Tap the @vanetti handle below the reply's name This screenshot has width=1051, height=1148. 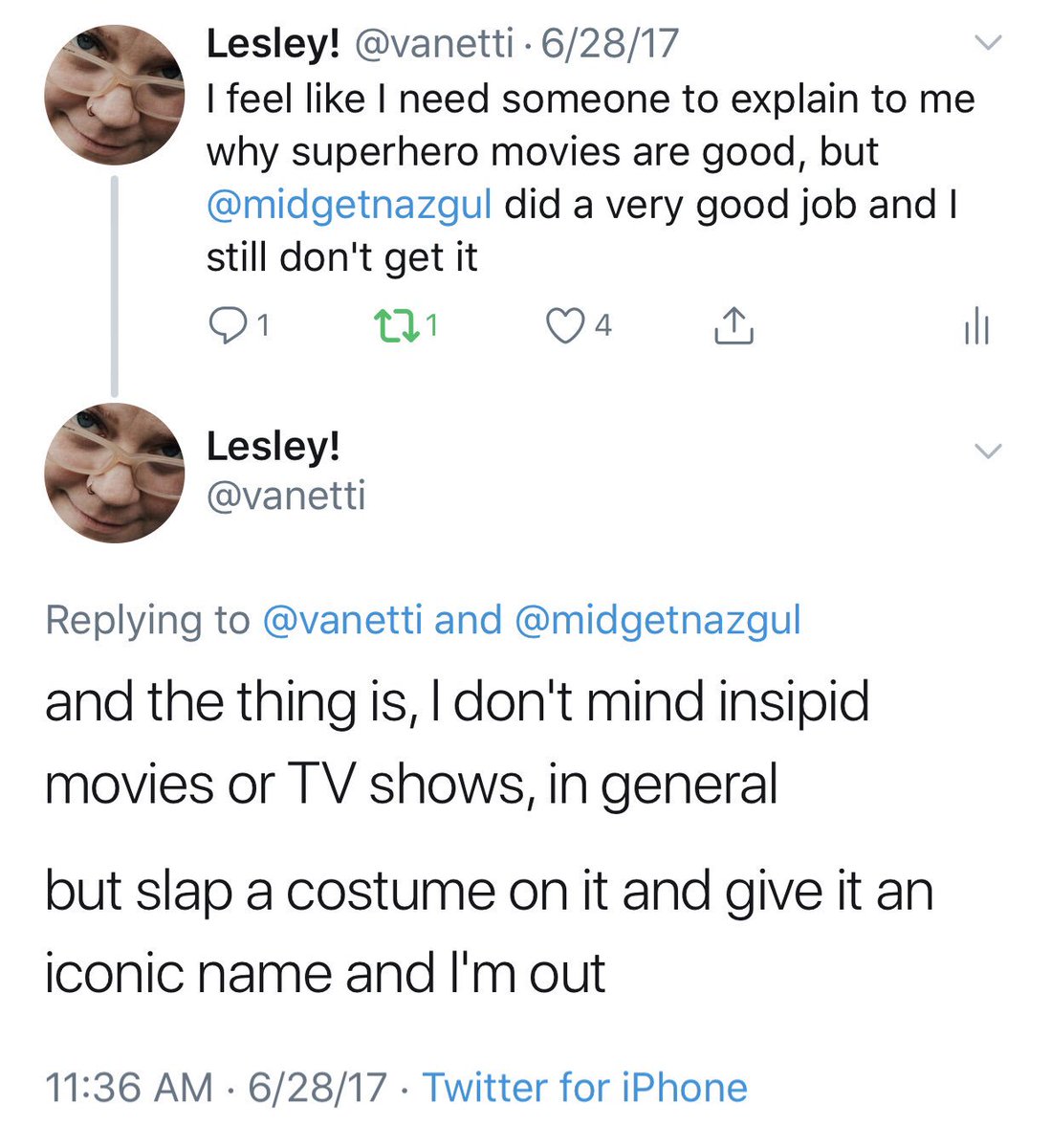point(286,496)
